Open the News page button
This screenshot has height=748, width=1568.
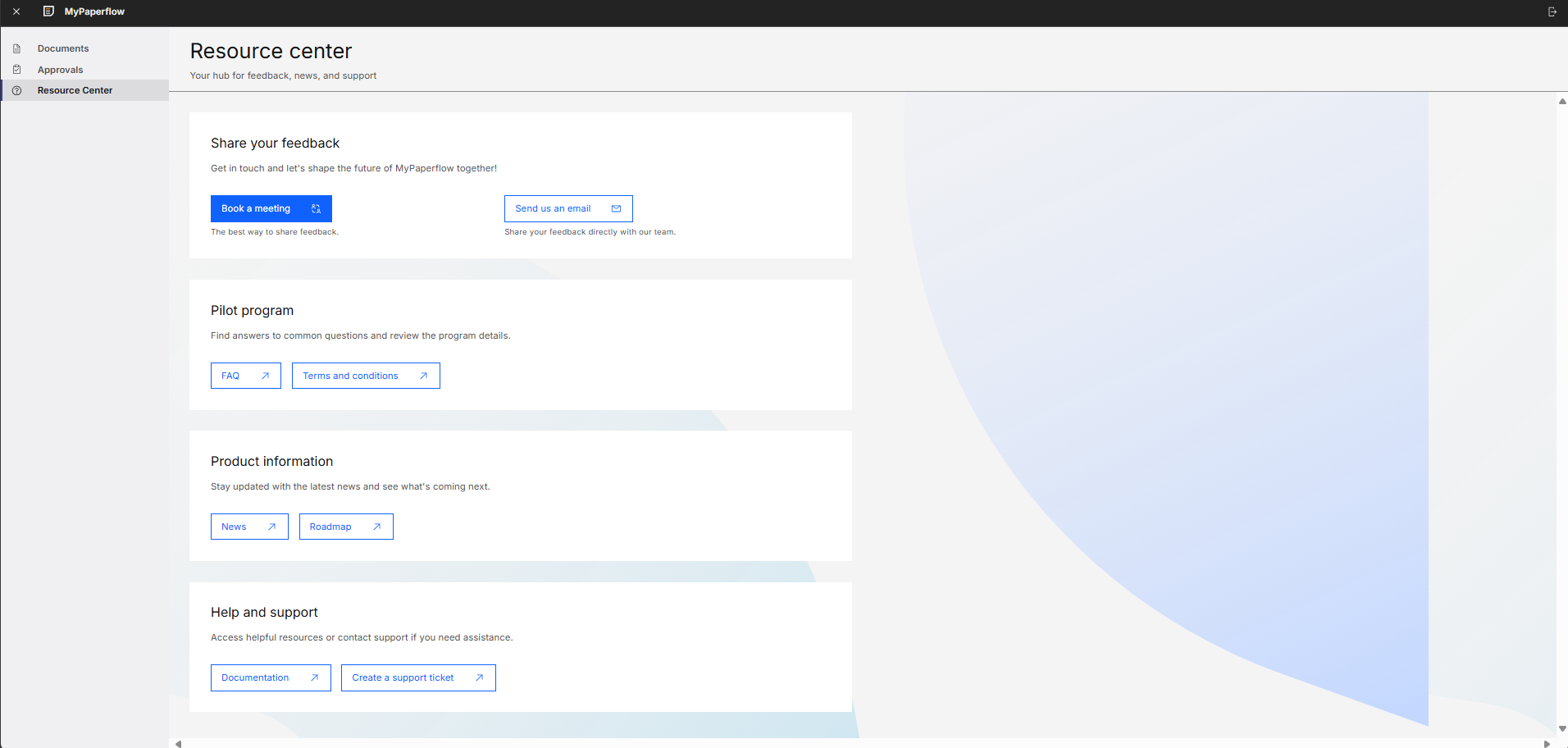tap(249, 527)
